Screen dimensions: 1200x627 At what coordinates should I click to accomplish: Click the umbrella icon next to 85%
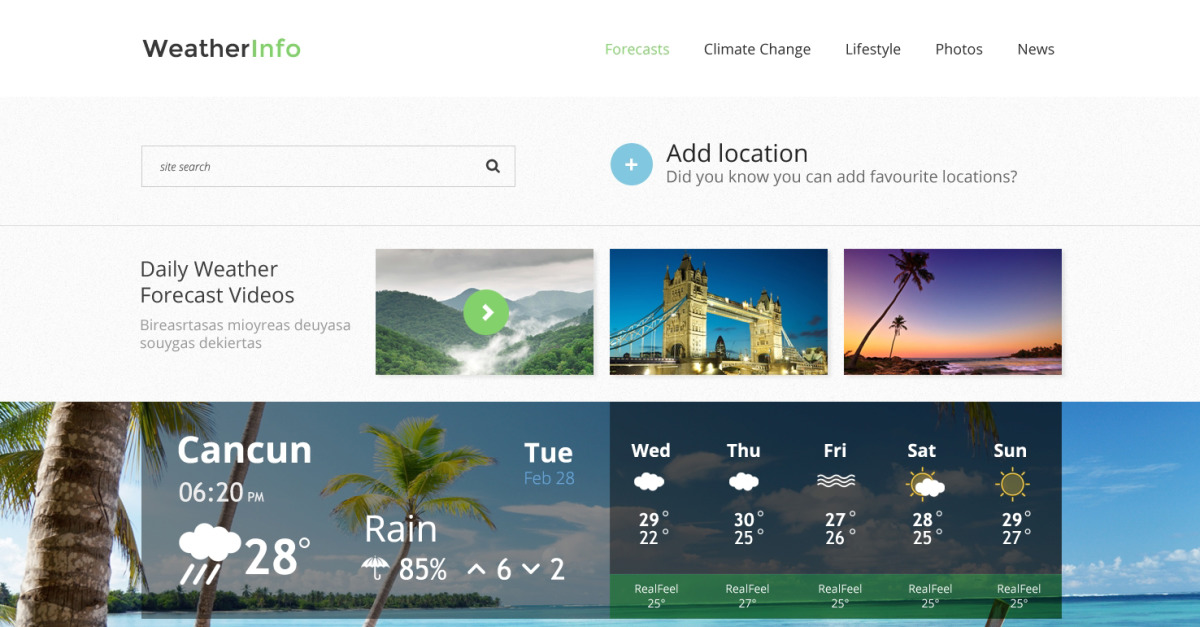(376, 569)
